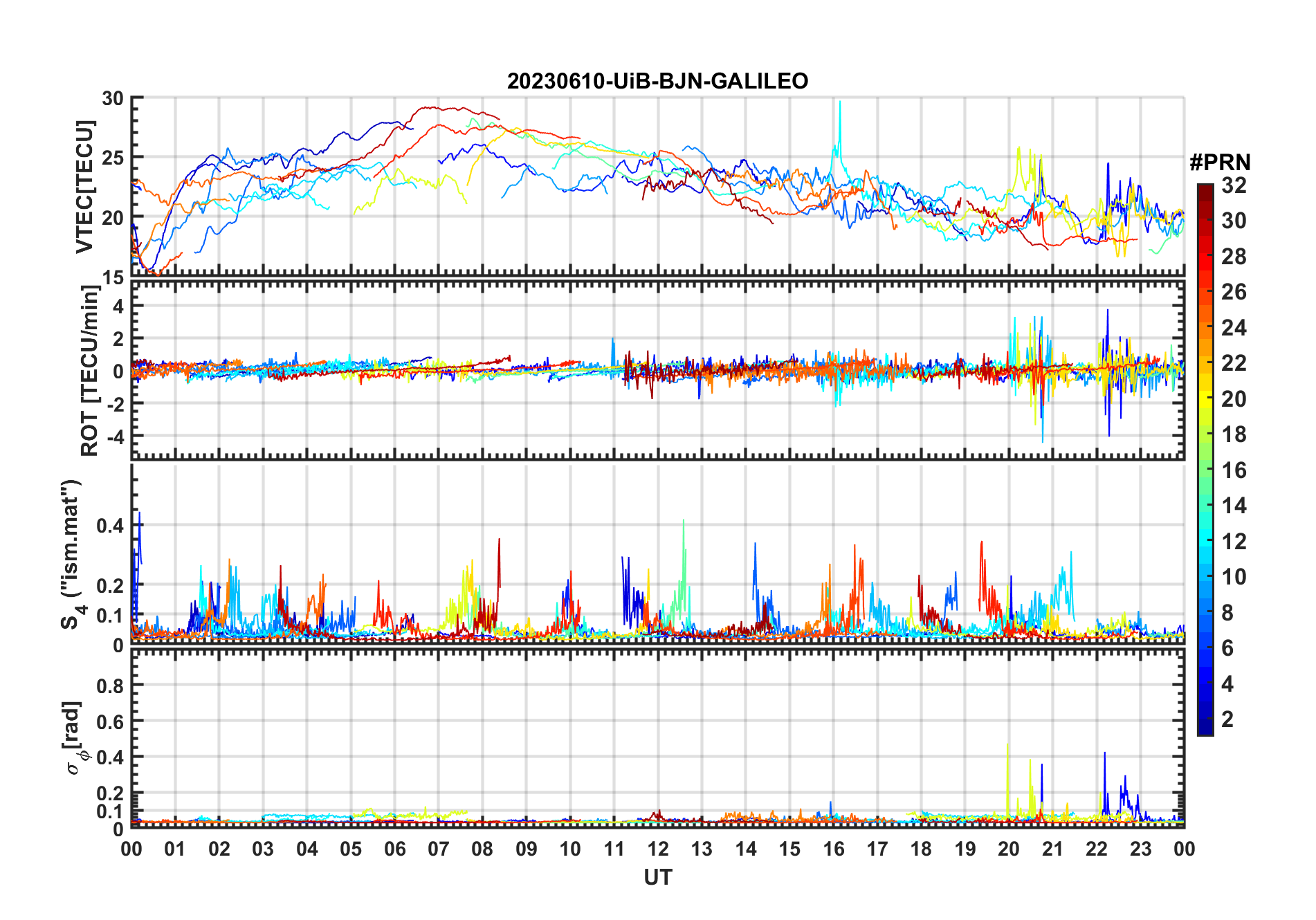Select hour label 15 on UT axis
Viewport: 1316px width, 920px height.
click(x=789, y=849)
